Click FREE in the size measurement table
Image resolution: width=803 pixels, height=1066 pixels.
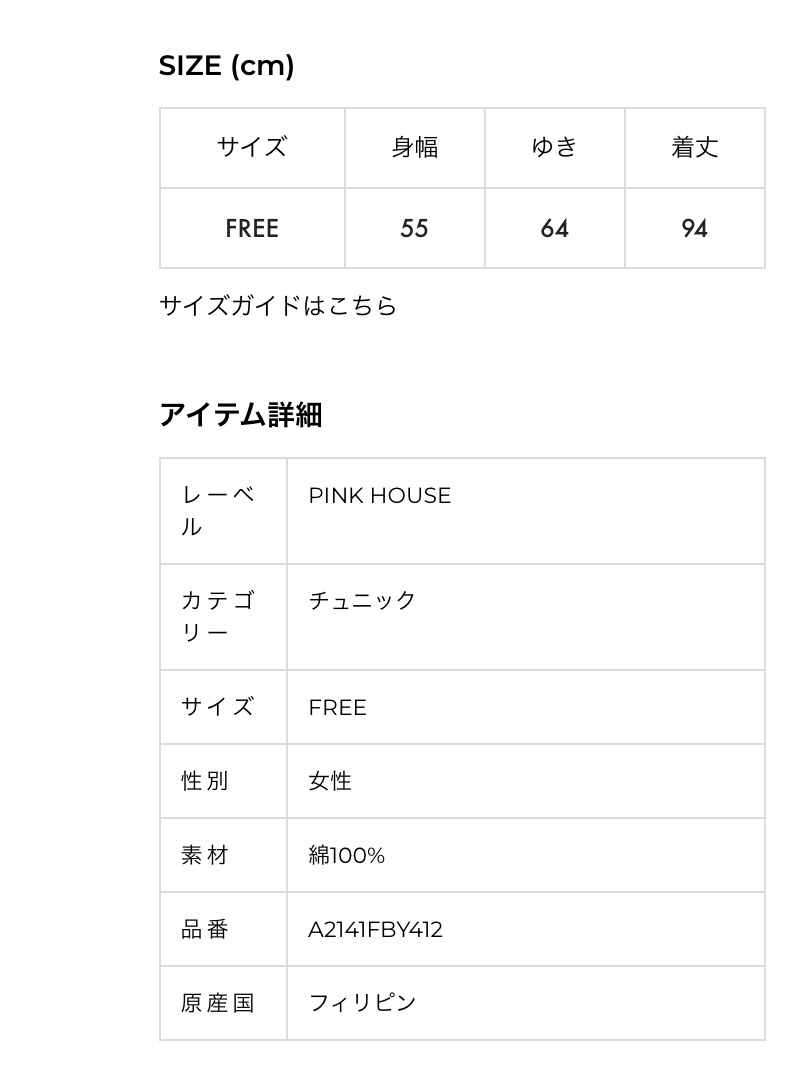click(x=252, y=228)
